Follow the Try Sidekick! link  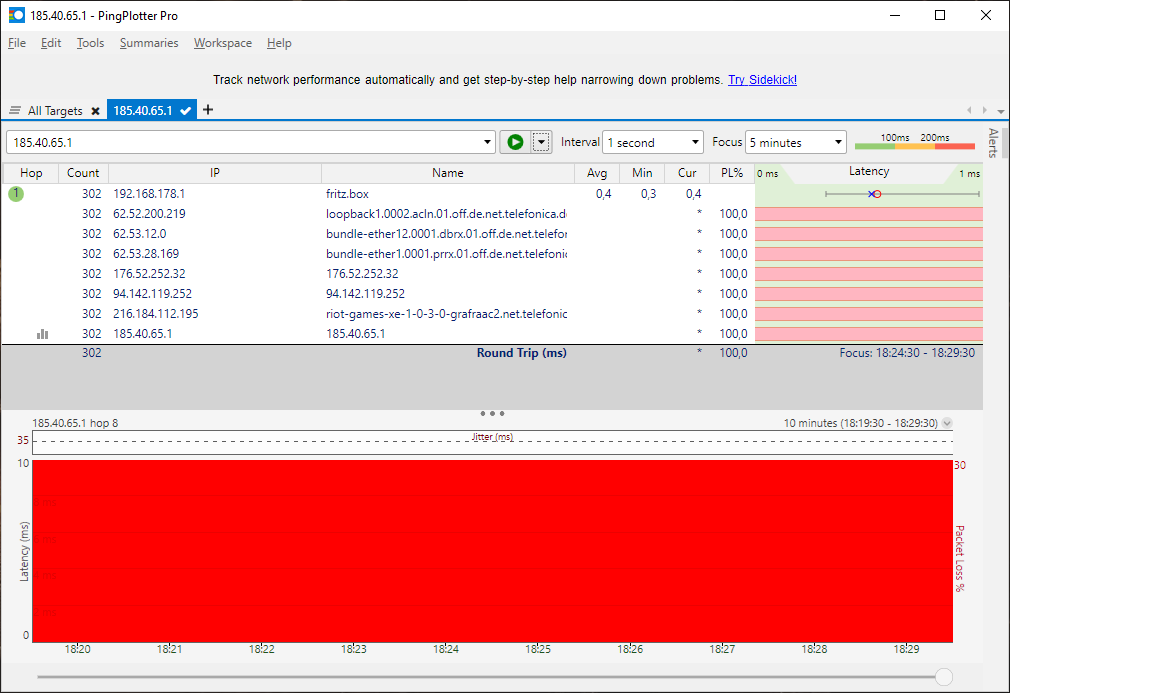tap(763, 79)
